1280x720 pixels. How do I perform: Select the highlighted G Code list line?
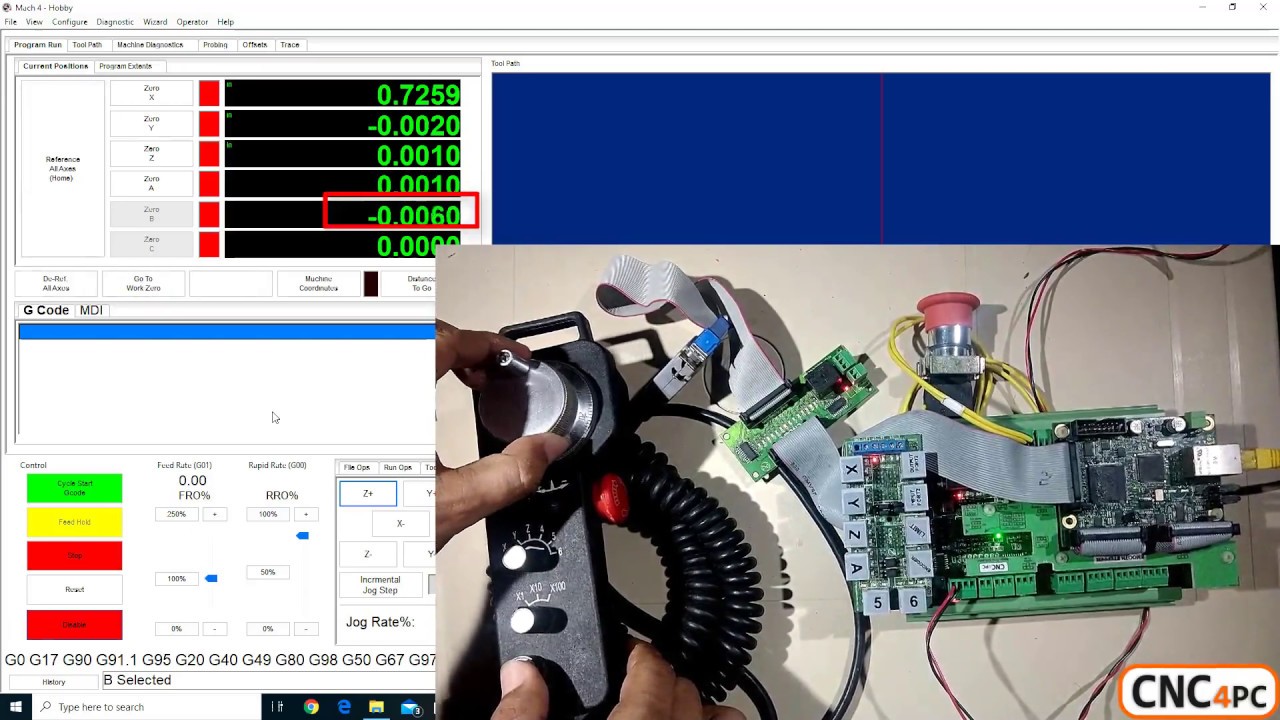227,332
